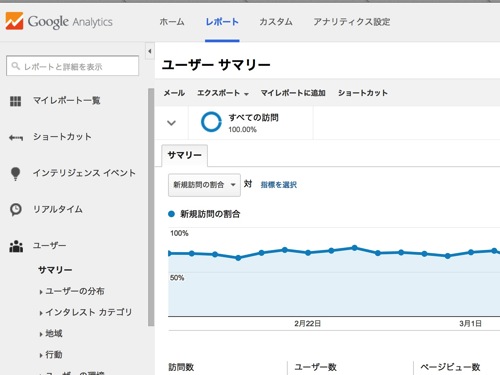The width and height of the screenshot is (500, 375).
Task: Open ショートカット in the sidebar
Action: 62,137
